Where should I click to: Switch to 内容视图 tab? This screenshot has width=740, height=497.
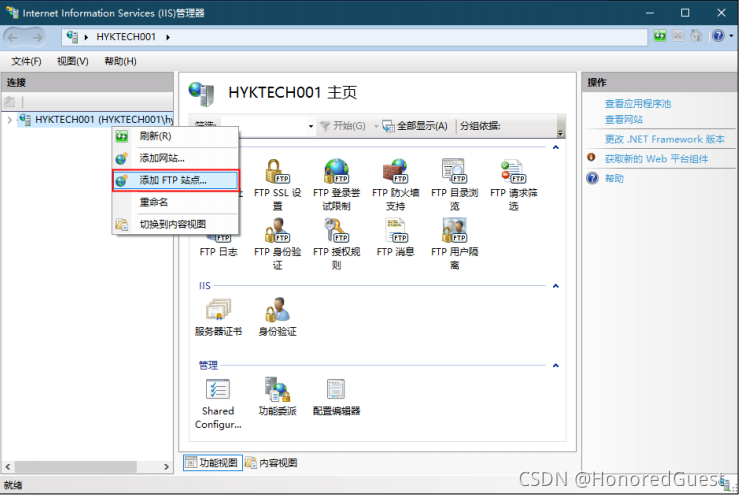[271, 463]
